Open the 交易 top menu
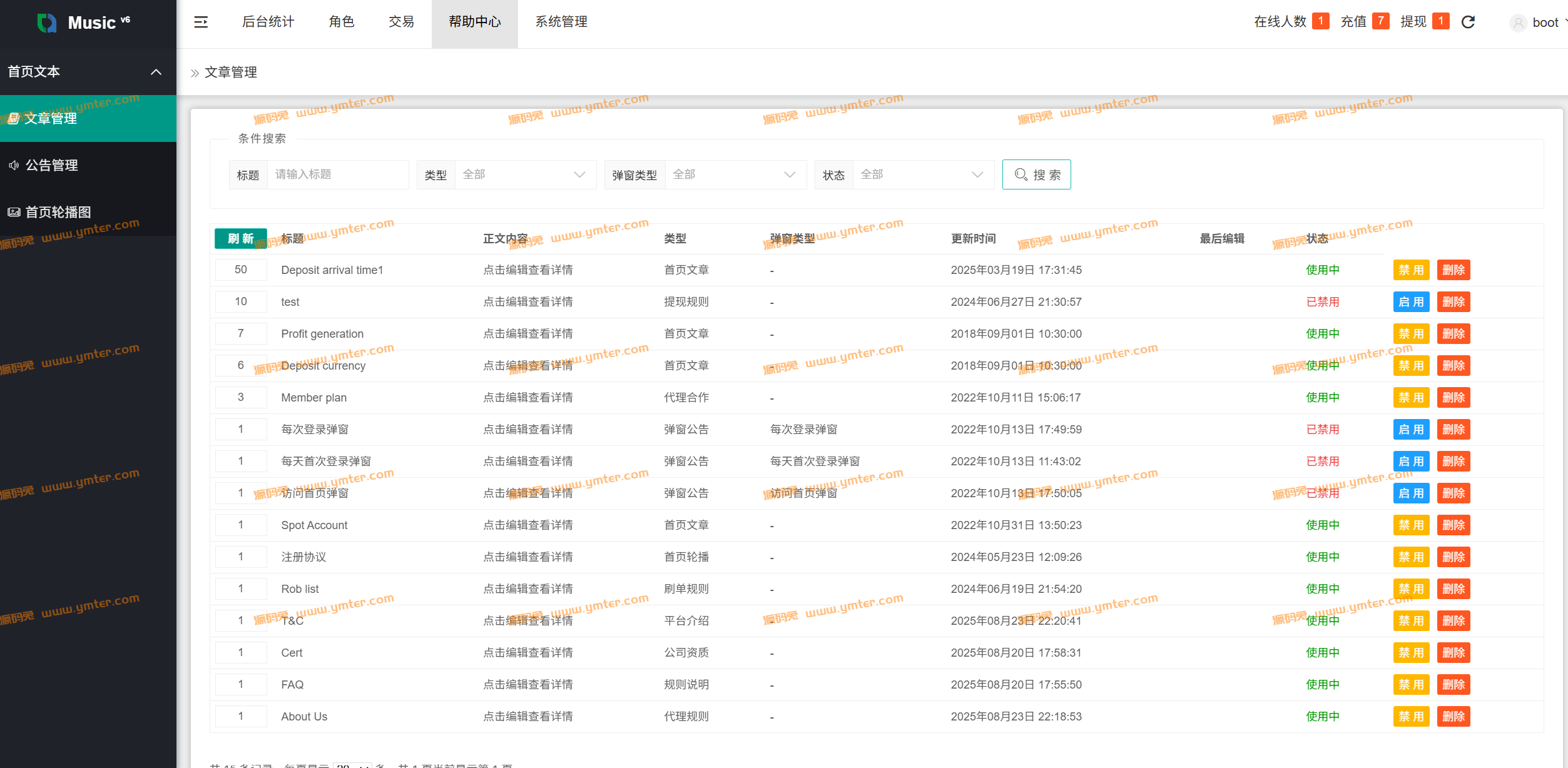Viewport: 1568px width, 768px height. pyautogui.click(x=401, y=23)
